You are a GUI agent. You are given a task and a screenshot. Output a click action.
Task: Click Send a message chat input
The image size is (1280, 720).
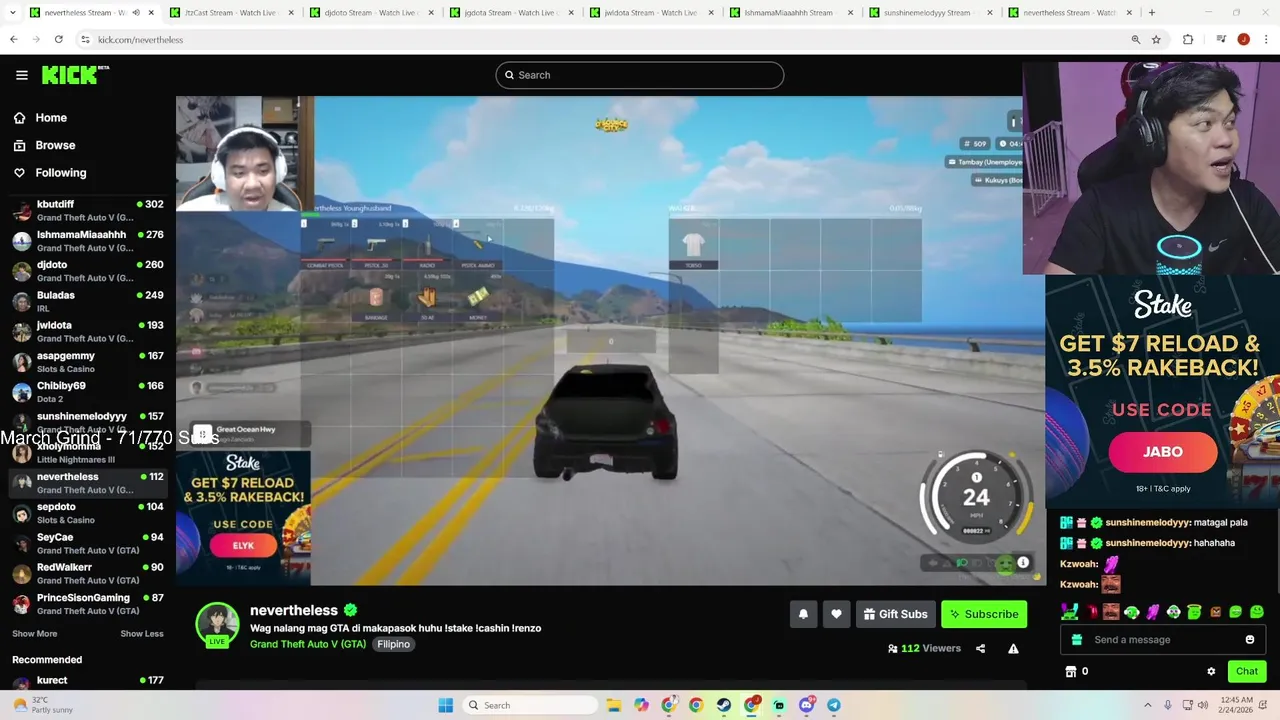tap(1164, 640)
